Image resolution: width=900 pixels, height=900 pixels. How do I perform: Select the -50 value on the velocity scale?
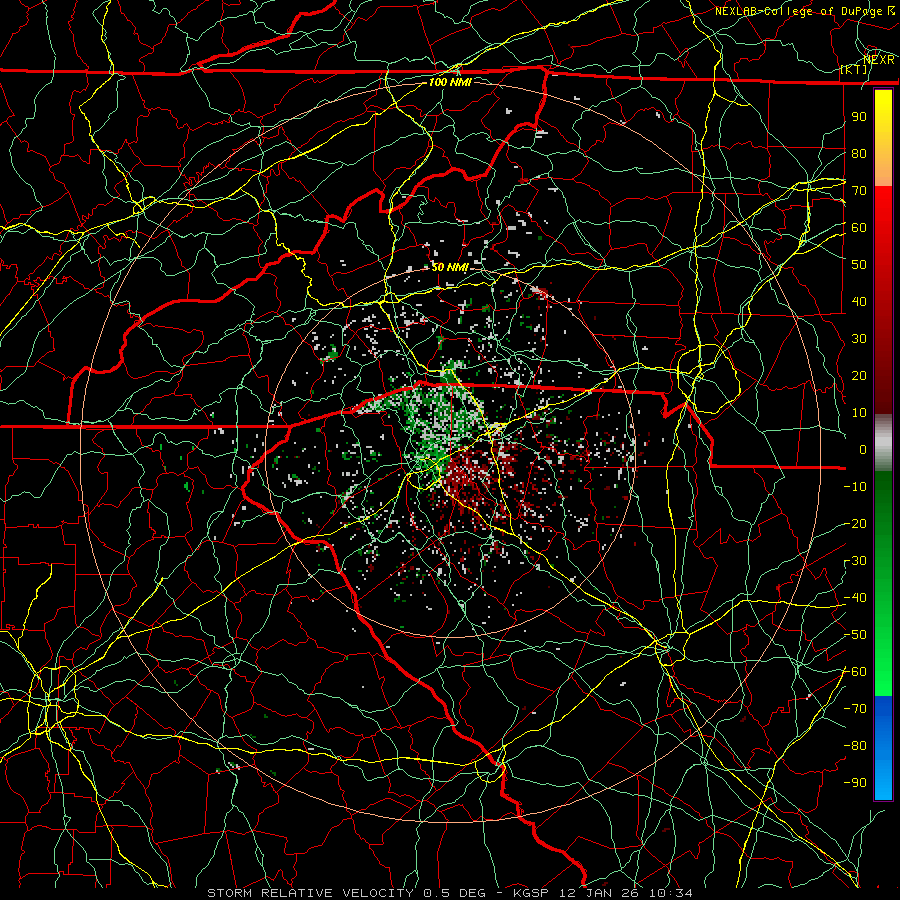[x=855, y=635]
